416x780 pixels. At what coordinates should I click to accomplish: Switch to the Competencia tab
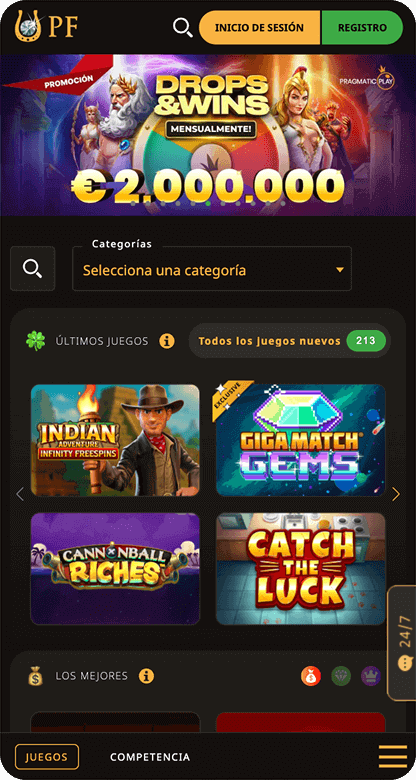(150, 757)
